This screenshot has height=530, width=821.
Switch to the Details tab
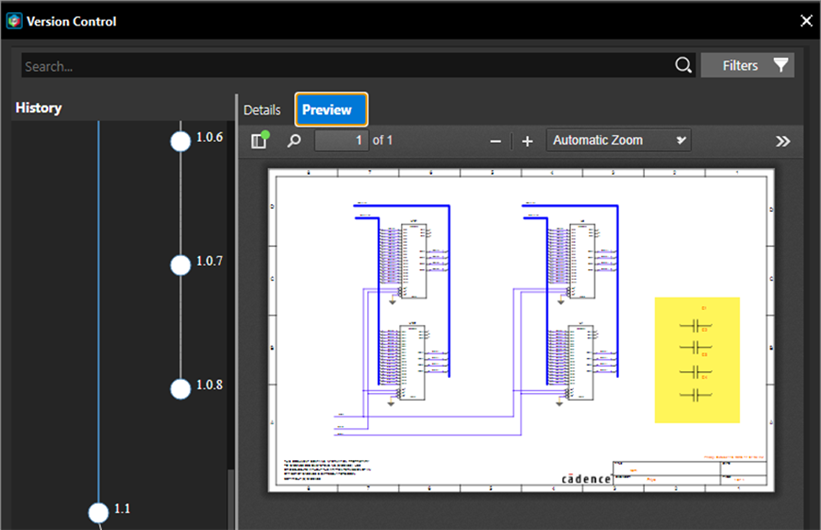262,109
